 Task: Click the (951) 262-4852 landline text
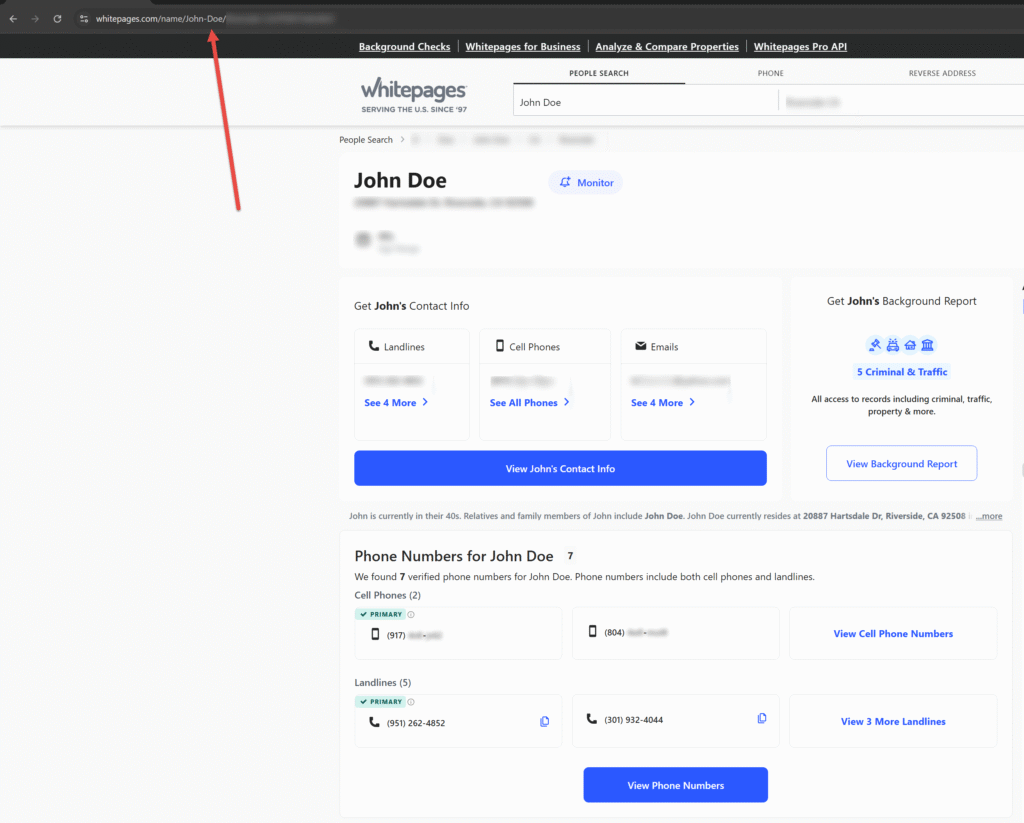tap(416, 723)
